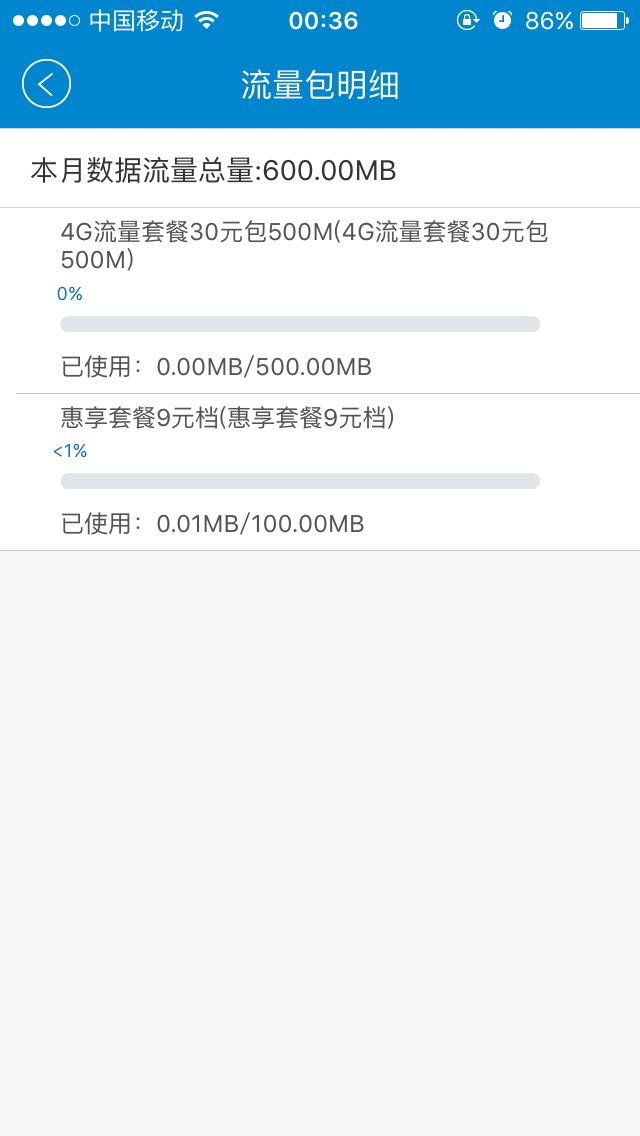Click the 4G package usage progress bar

click(x=300, y=324)
